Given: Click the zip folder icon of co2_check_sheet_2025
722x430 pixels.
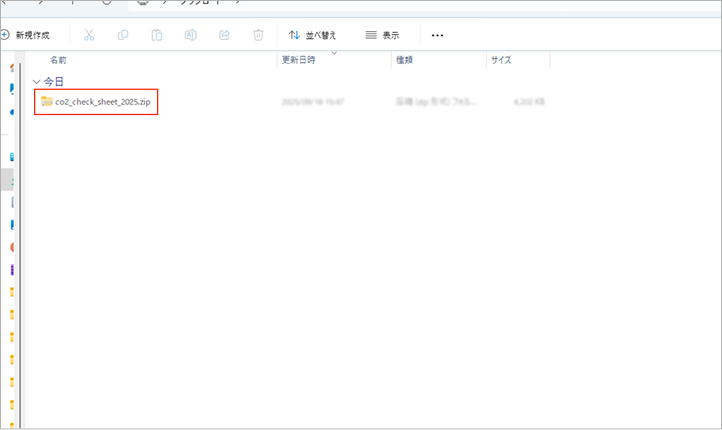Looking at the screenshot, I should coord(46,101).
